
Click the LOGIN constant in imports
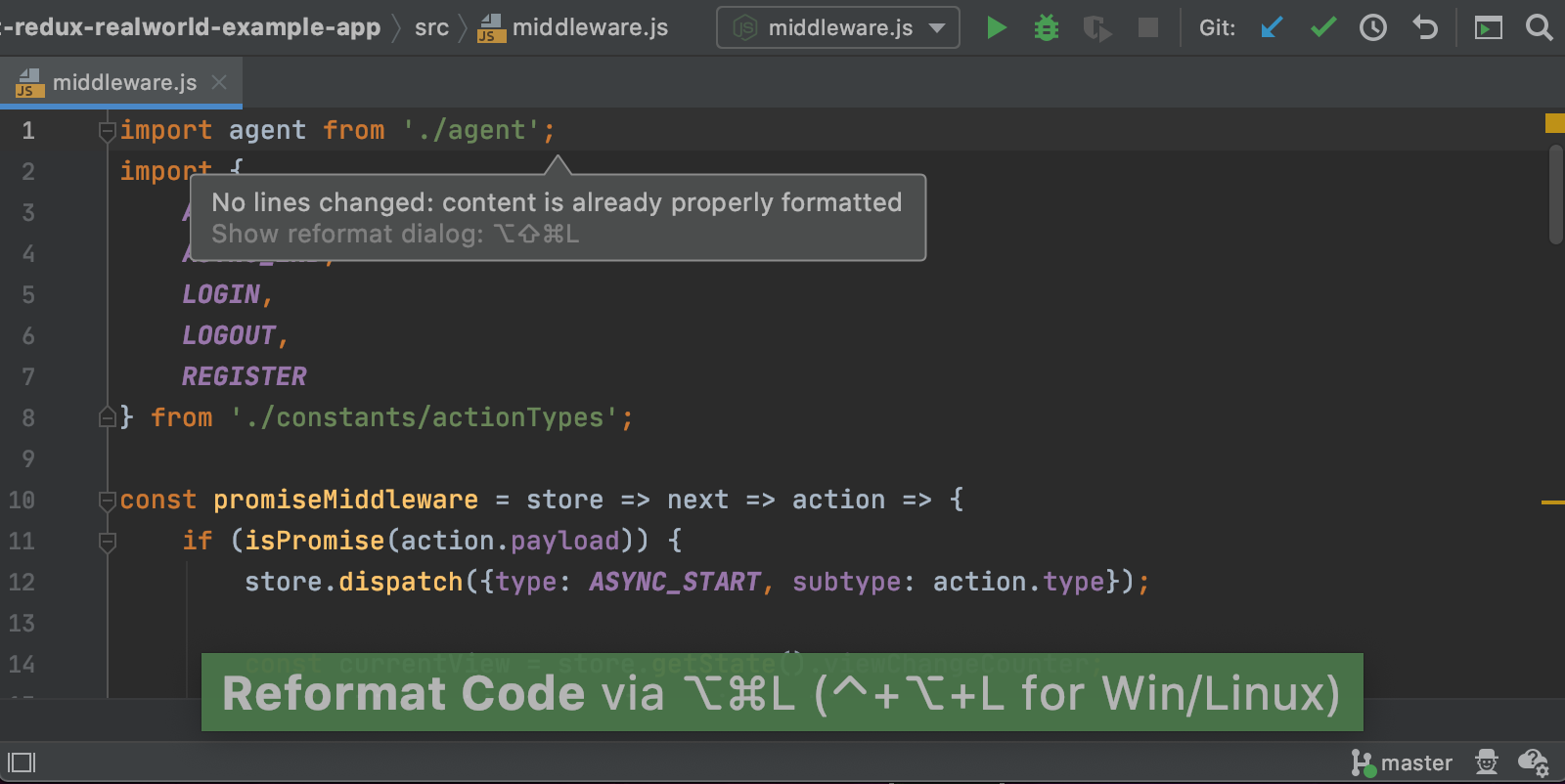tap(221, 295)
